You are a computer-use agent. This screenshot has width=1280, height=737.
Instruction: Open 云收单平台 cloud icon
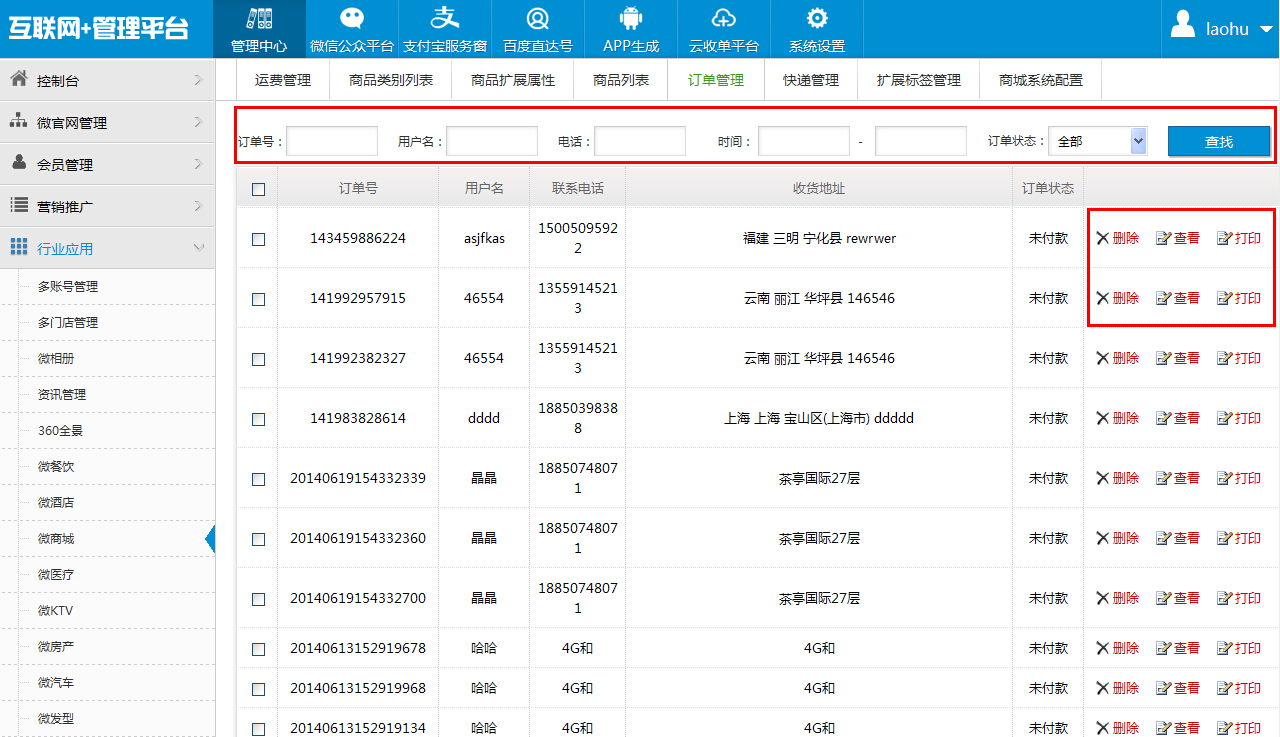(724, 18)
